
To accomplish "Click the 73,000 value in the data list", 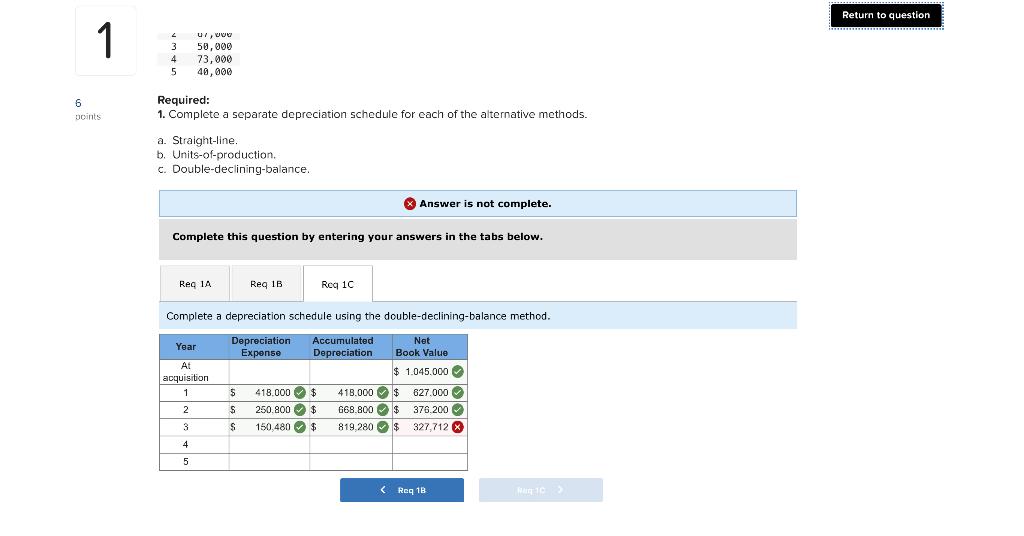I will tap(214, 59).
